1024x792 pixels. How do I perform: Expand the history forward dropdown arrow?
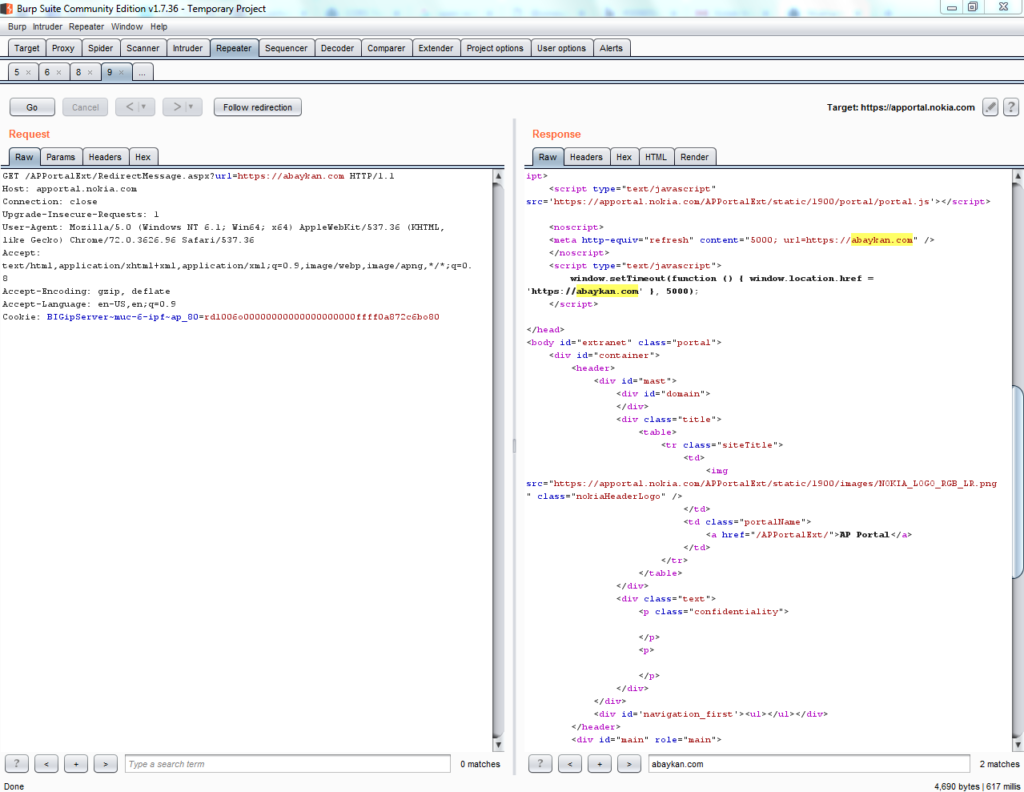(191, 107)
